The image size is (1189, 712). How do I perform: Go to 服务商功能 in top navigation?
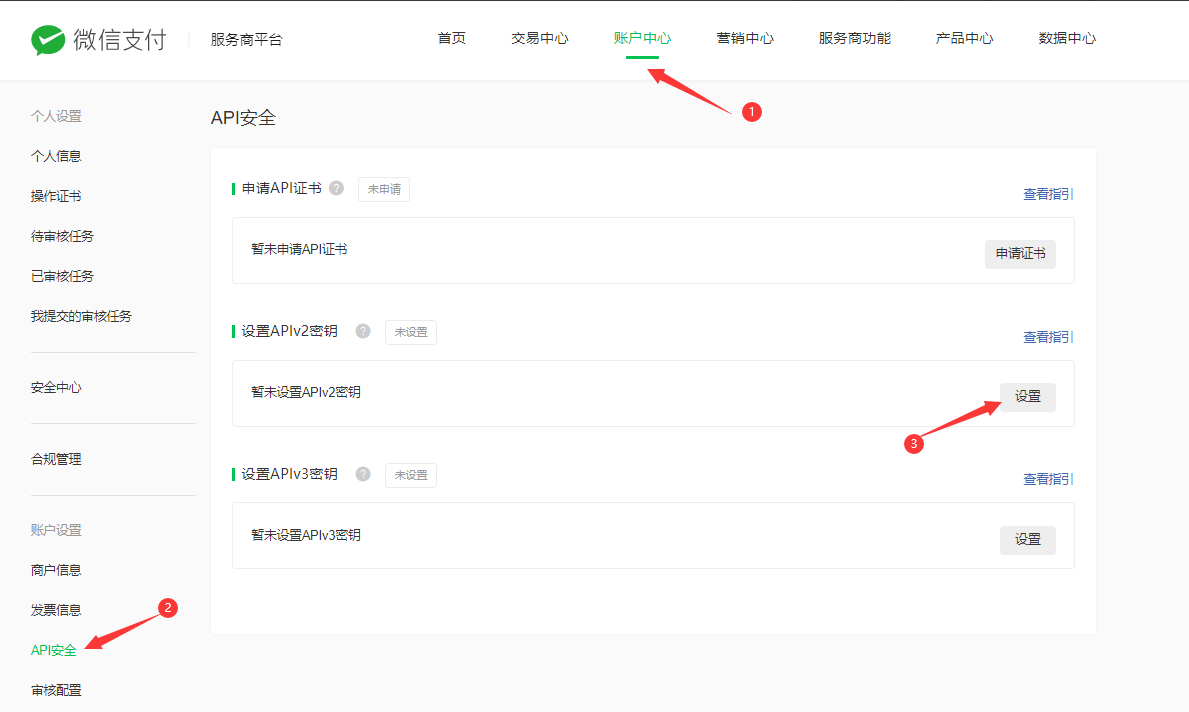(854, 39)
